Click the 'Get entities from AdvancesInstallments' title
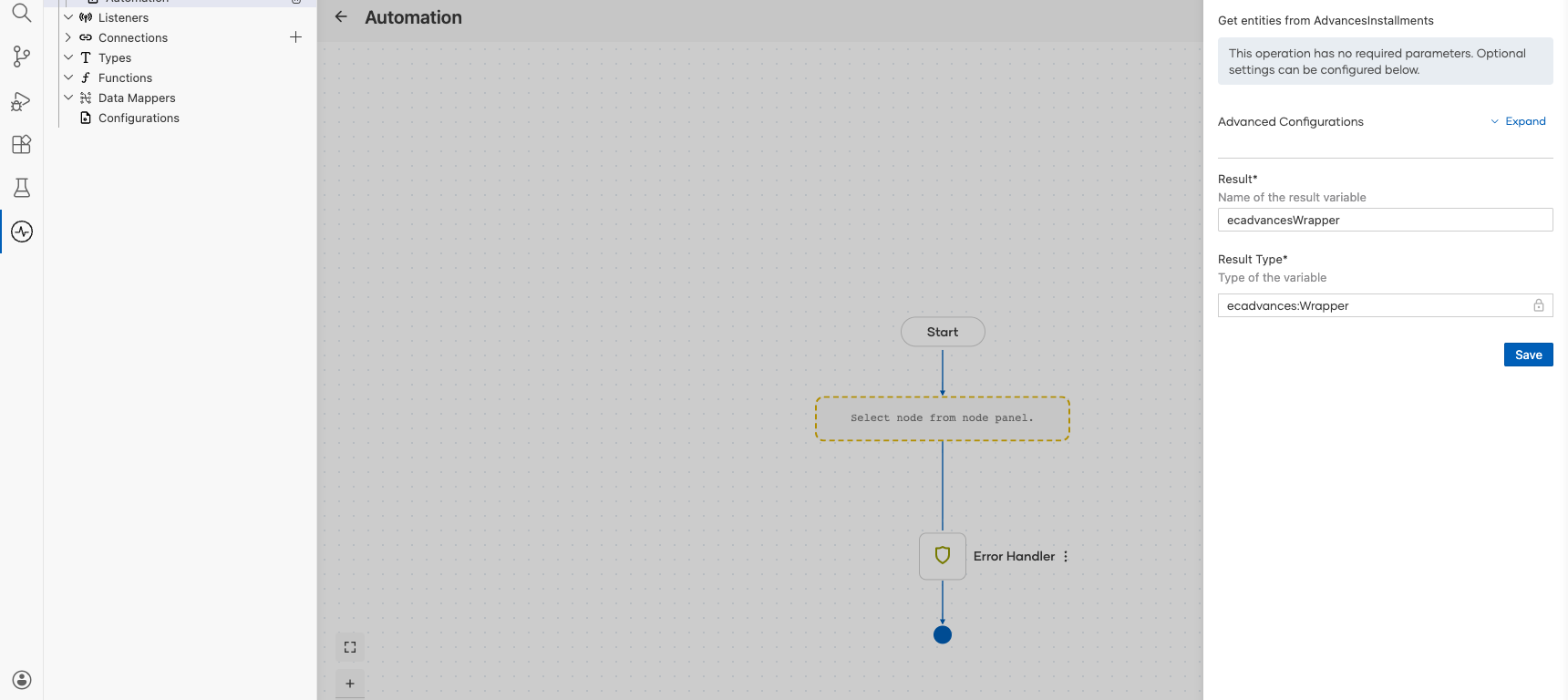The image size is (1568, 700). [1326, 20]
